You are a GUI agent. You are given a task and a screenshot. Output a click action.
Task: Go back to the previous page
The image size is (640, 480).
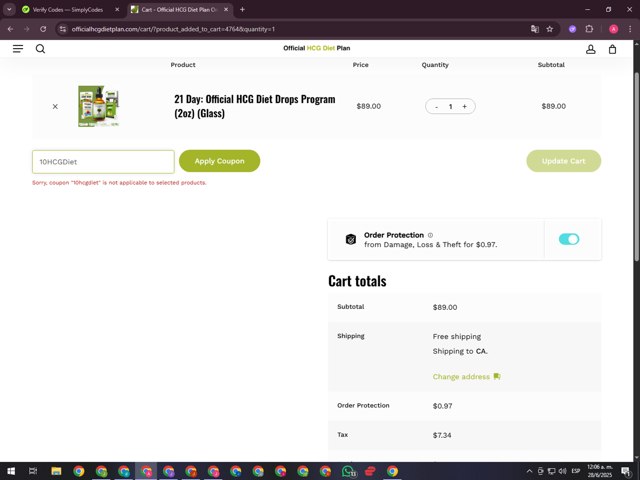coord(10,29)
